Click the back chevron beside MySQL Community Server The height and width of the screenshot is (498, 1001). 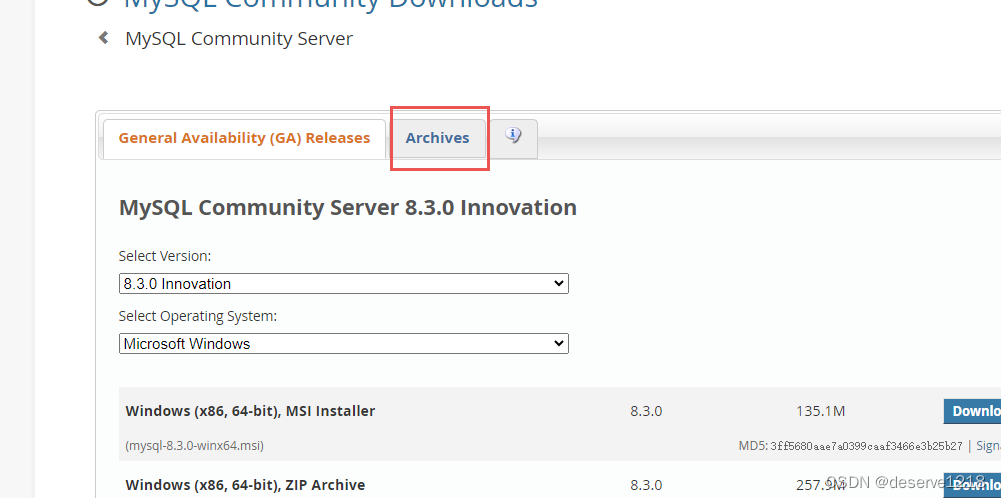103,38
